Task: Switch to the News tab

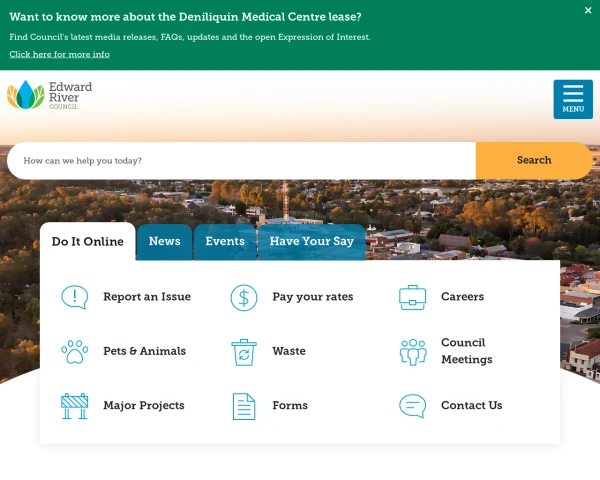Action: click(165, 242)
